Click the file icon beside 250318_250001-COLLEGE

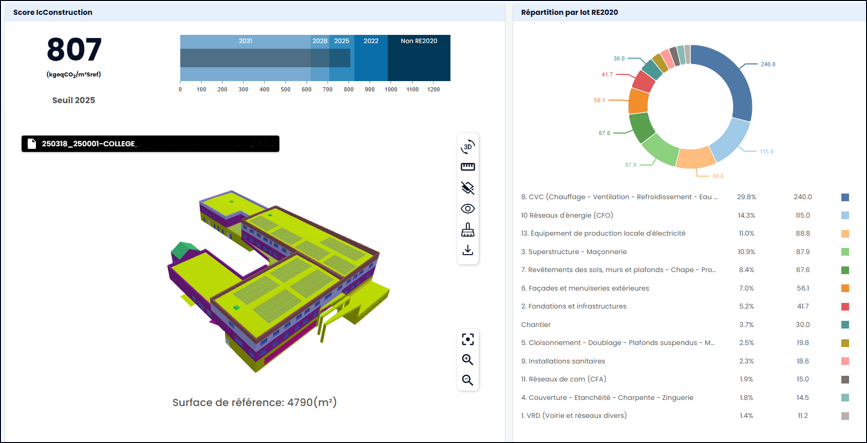click(32, 144)
